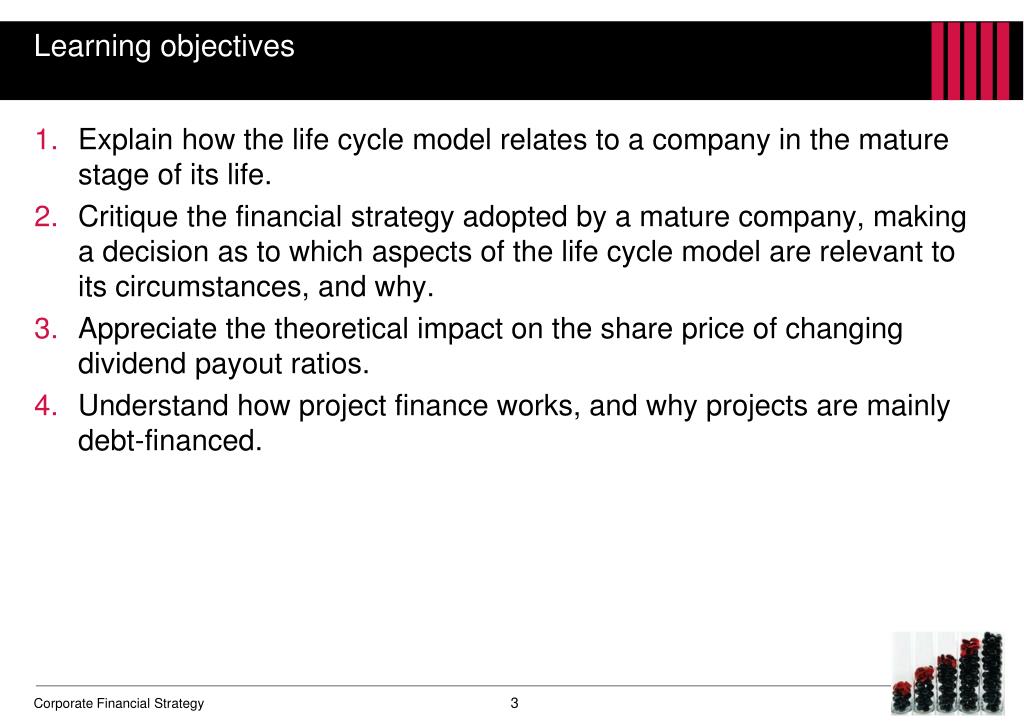Select the "Learning objectives" slide title

[164, 46]
